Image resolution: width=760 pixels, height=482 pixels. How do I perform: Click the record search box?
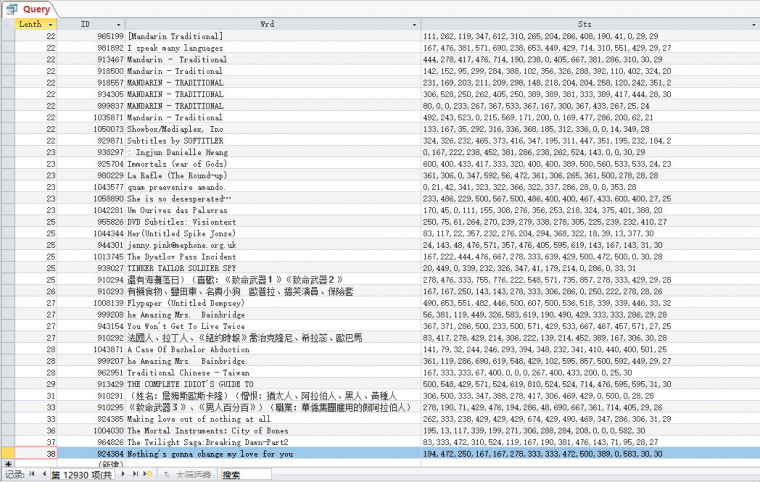pos(246,474)
